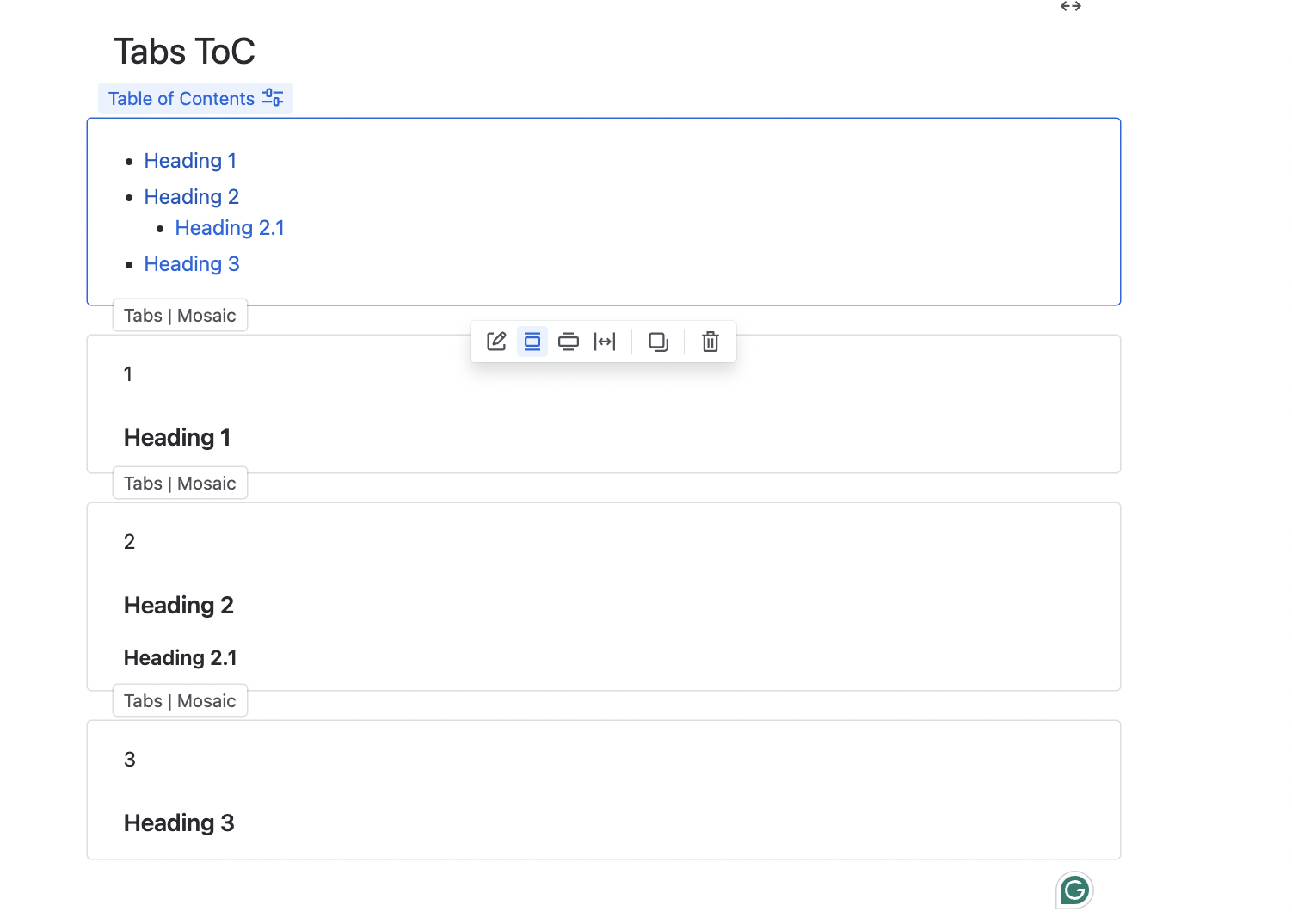Screen dimensions: 1292x924
Task: Navigate to Heading 3 using the ToC
Action: click(x=191, y=264)
